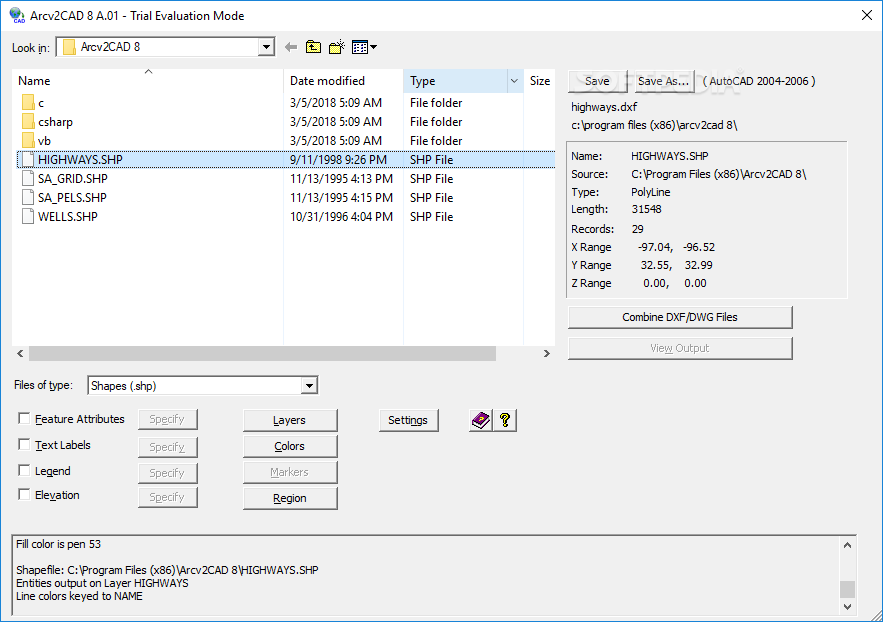Click the question mark help icon
Screen dimensions: 883x622
[x=505, y=420]
